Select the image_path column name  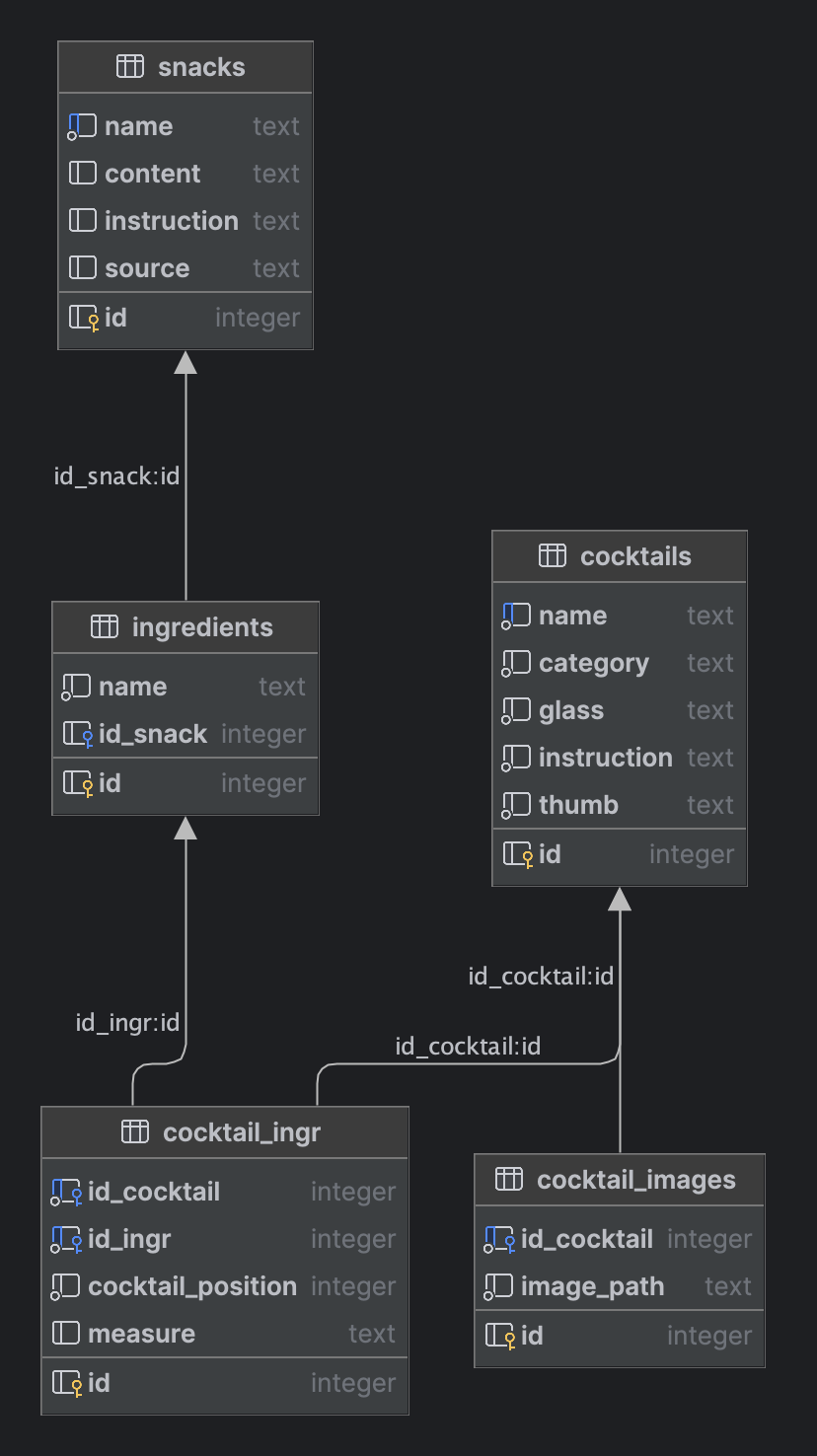click(592, 1287)
